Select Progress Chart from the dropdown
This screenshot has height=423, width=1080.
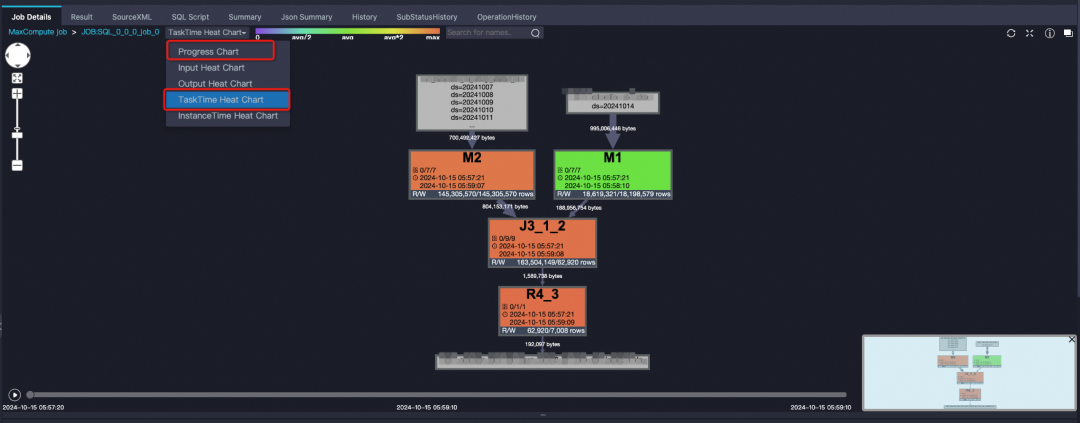[x=220, y=51]
